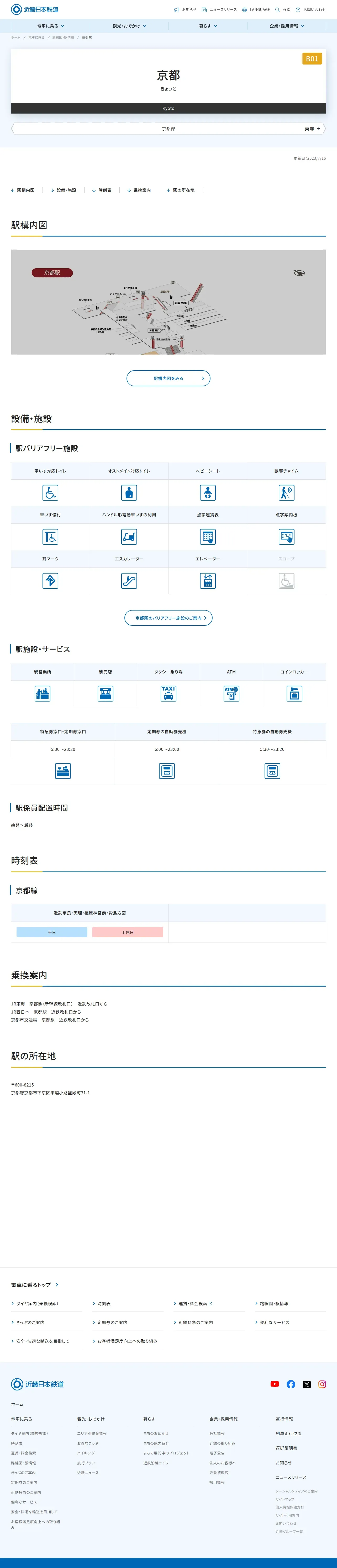Open the 検索 search in header
The height and width of the screenshot is (1568, 337).
283,10
